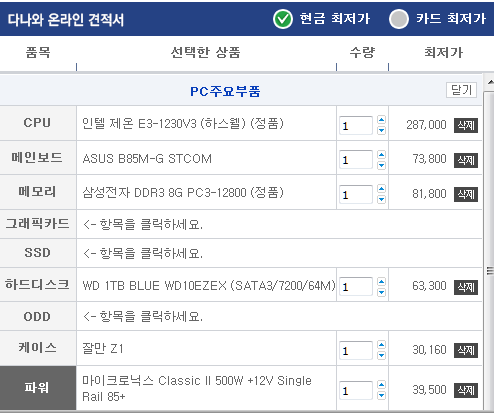The image size is (494, 413).
Task: Delete the CPU item with 삭제
Action: [x=466, y=125]
